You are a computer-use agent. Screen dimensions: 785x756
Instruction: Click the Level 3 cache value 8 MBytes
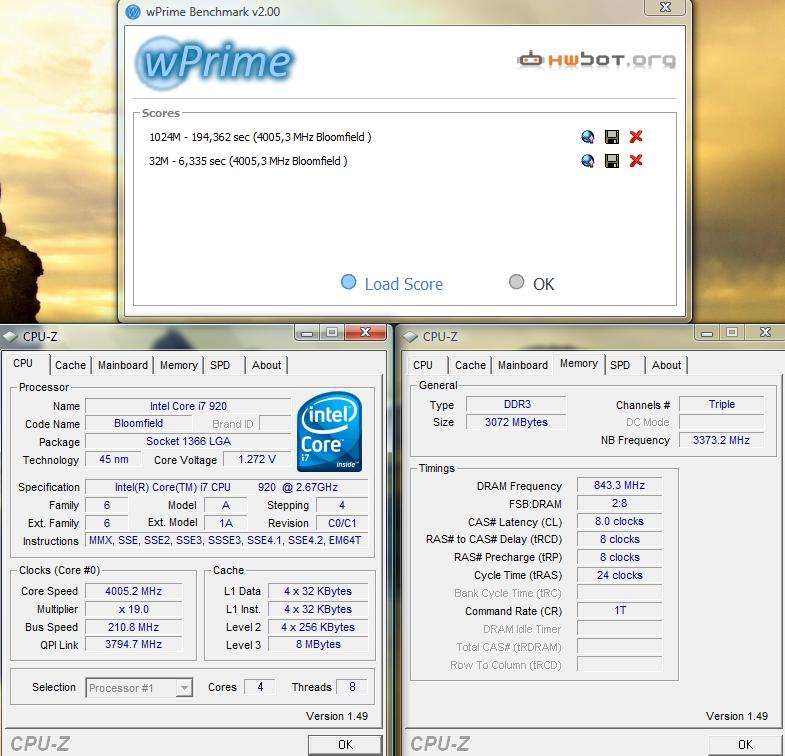[318, 644]
